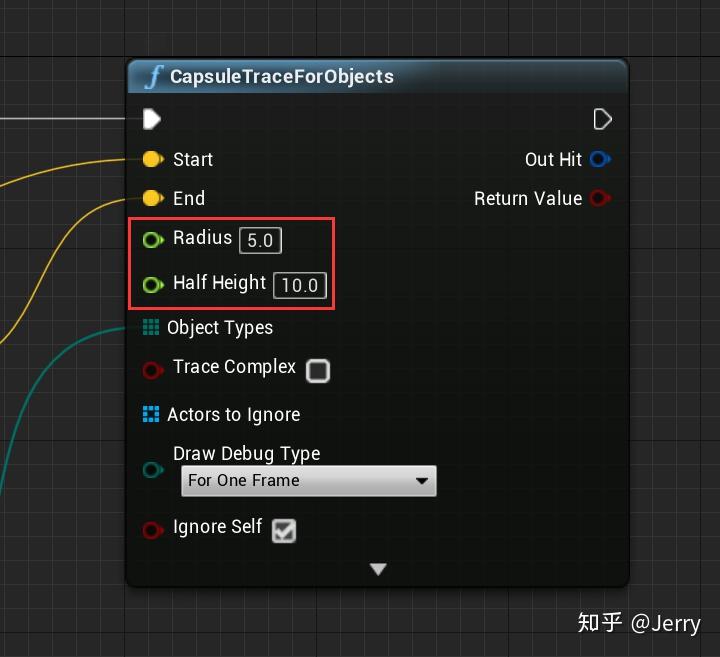Click the Object Types array pin
720x657 pixels.
[x=151, y=327]
